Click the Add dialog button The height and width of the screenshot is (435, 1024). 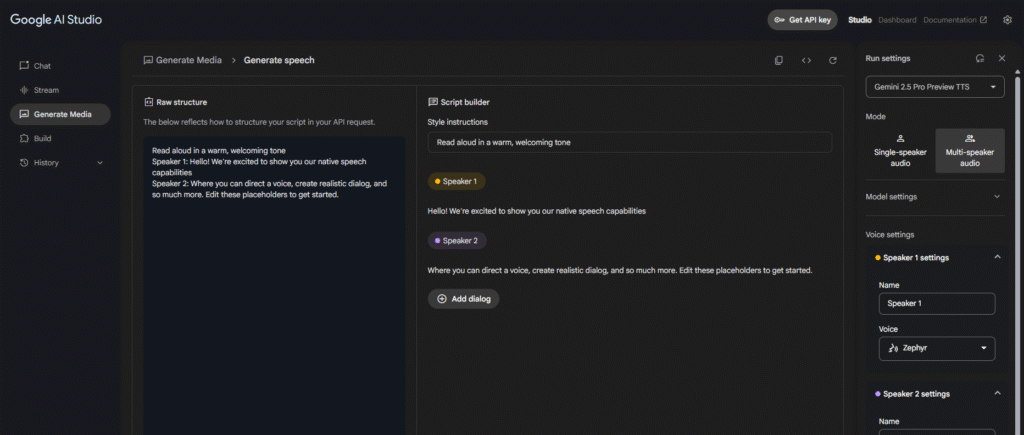(464, 298)
